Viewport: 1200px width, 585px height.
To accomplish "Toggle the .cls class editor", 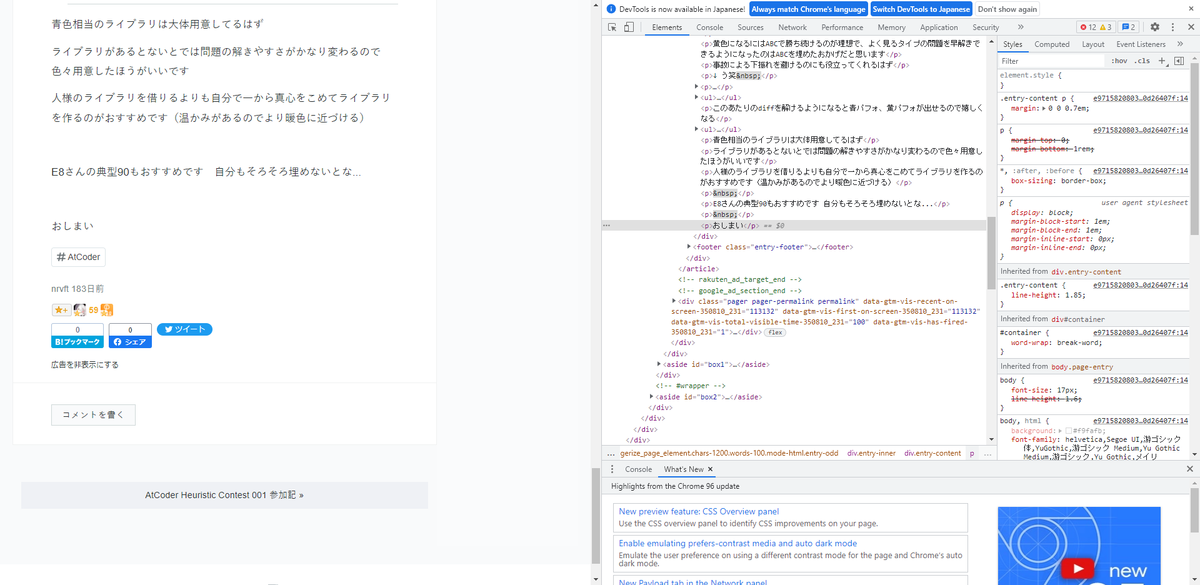I will pos(1142,61).
